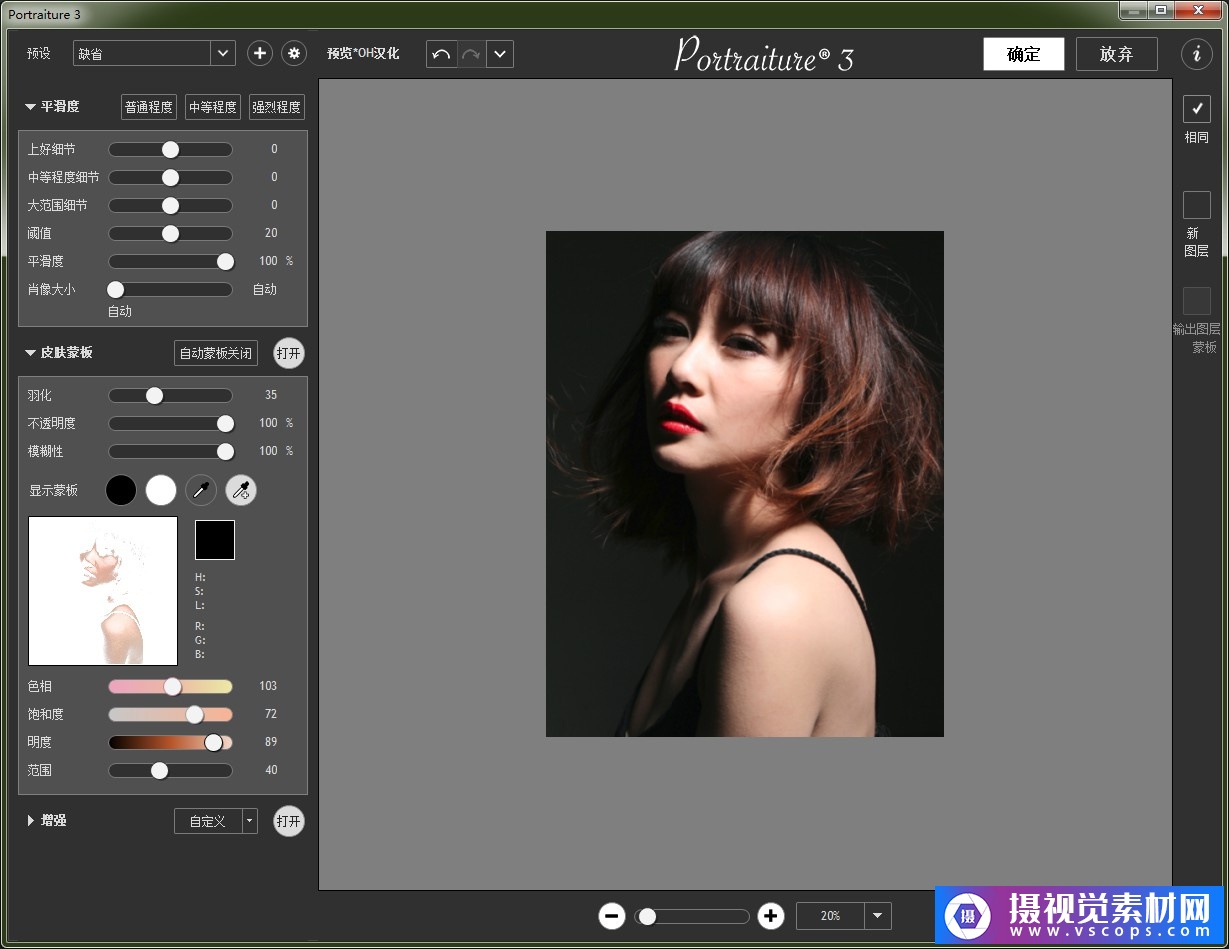Click the add preset plus icon
This screenshot has height=949, width=1229.
[260, 54]
